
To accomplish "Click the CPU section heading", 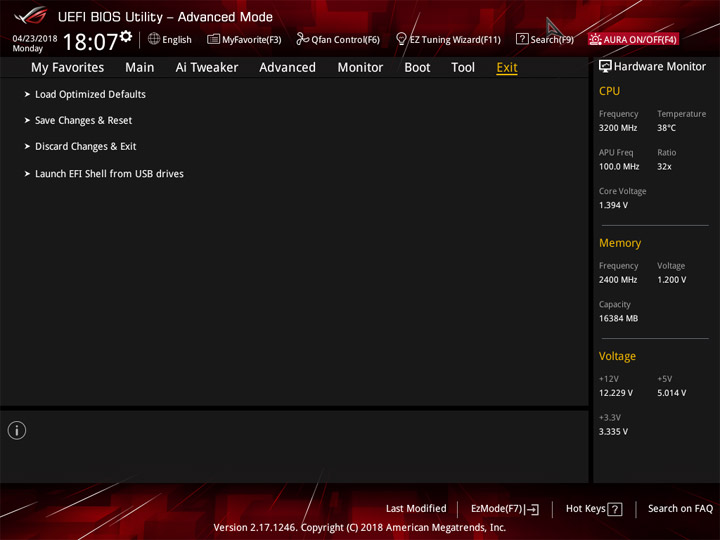I will coord(609,91).
